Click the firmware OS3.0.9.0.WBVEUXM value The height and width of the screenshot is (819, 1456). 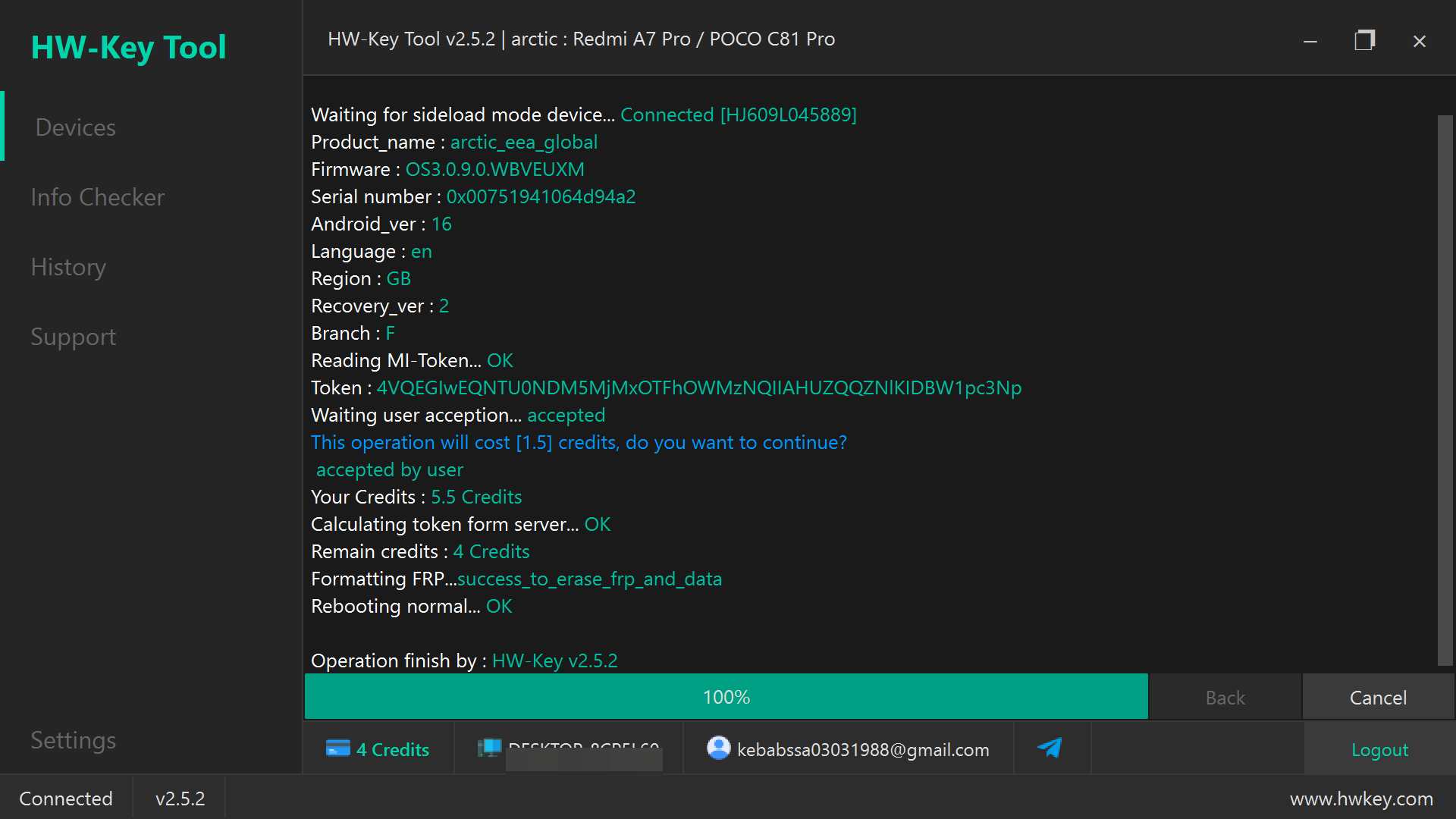[x=495, y=169]
